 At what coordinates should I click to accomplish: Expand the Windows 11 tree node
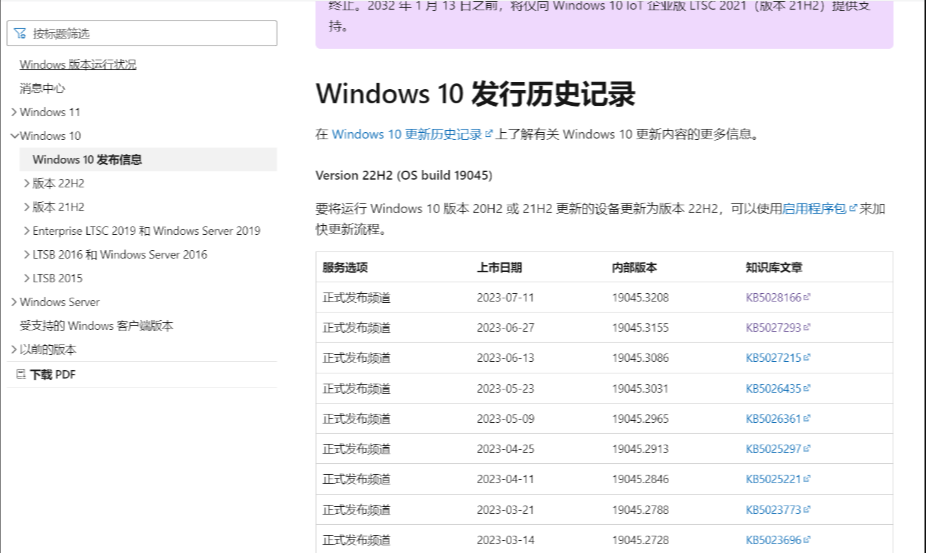[14, 112]
